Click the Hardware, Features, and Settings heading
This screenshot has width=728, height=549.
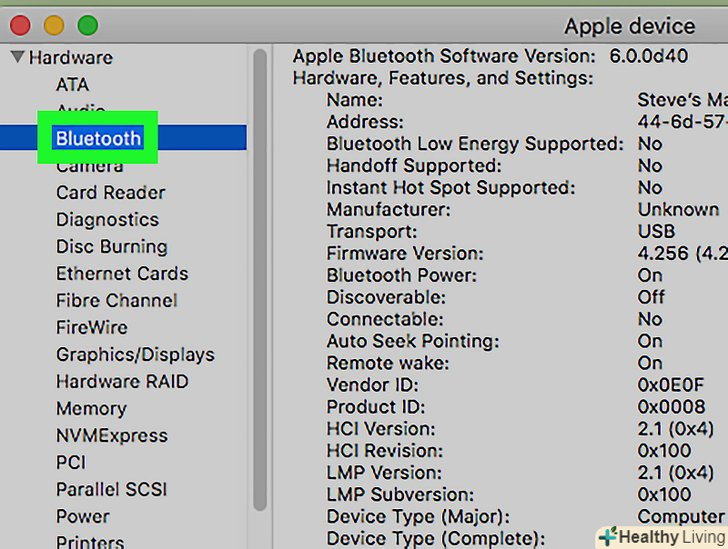[443, 78]
